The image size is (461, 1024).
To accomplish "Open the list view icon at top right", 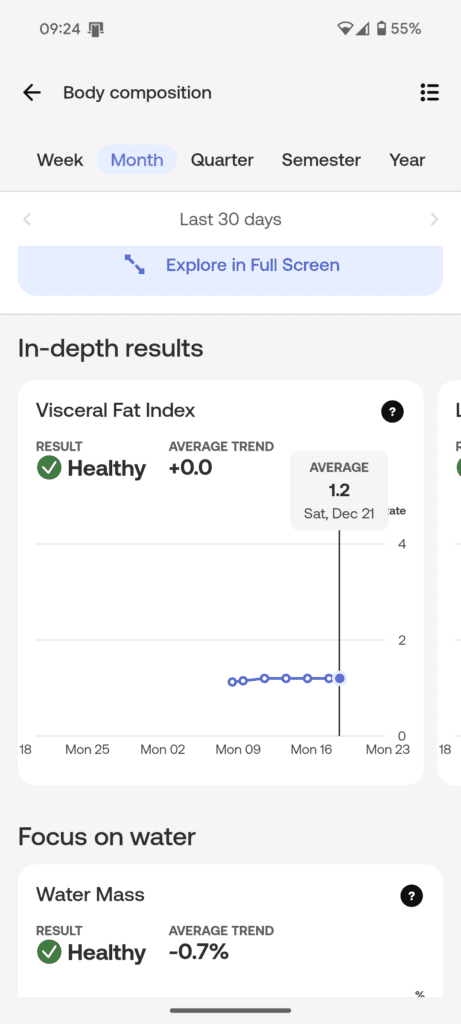I will [429, 93].
